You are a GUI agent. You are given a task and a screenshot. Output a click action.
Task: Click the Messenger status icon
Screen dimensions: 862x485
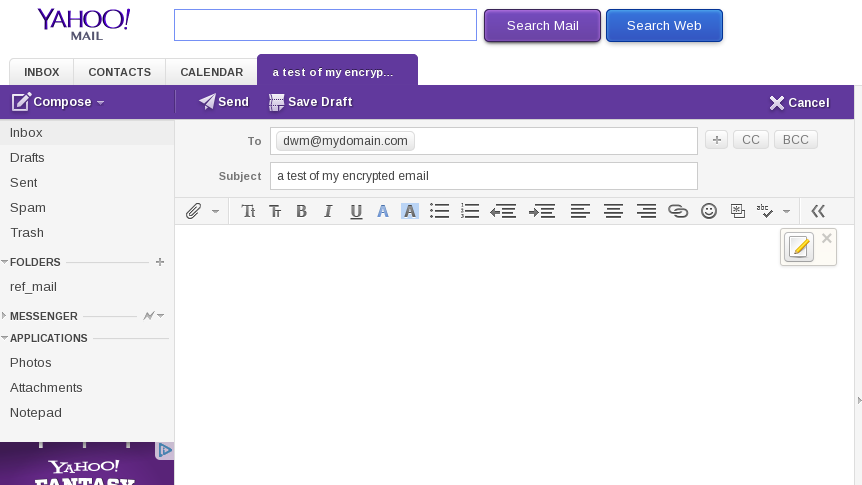[x=148, y=316]
